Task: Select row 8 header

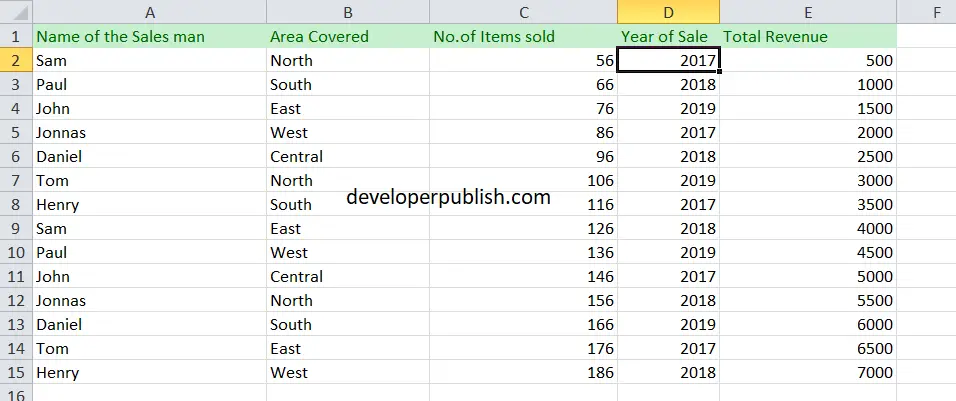Action: pos(16,204)
